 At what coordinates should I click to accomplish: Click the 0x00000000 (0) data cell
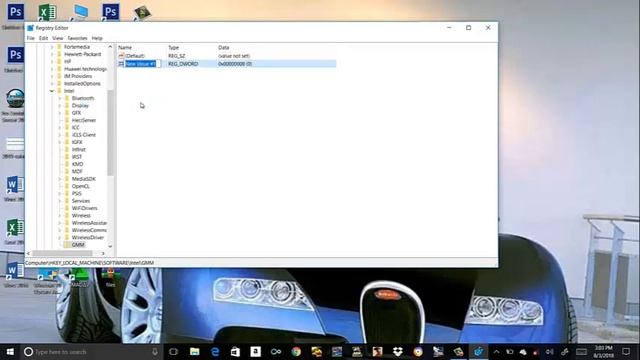coord(235,64)
